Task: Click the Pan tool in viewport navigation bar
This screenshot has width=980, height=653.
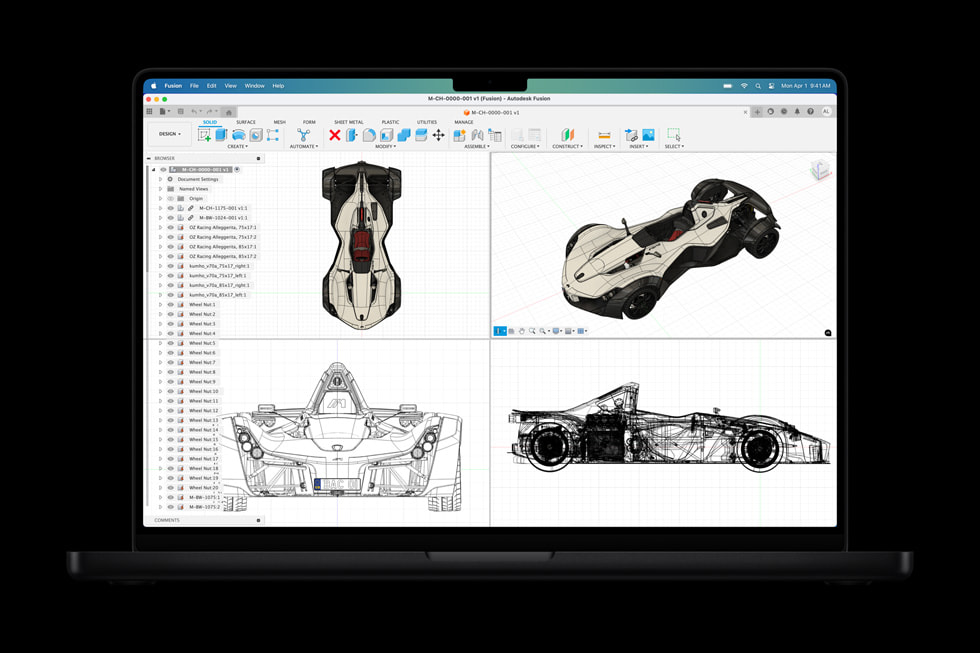Action: 521,330
